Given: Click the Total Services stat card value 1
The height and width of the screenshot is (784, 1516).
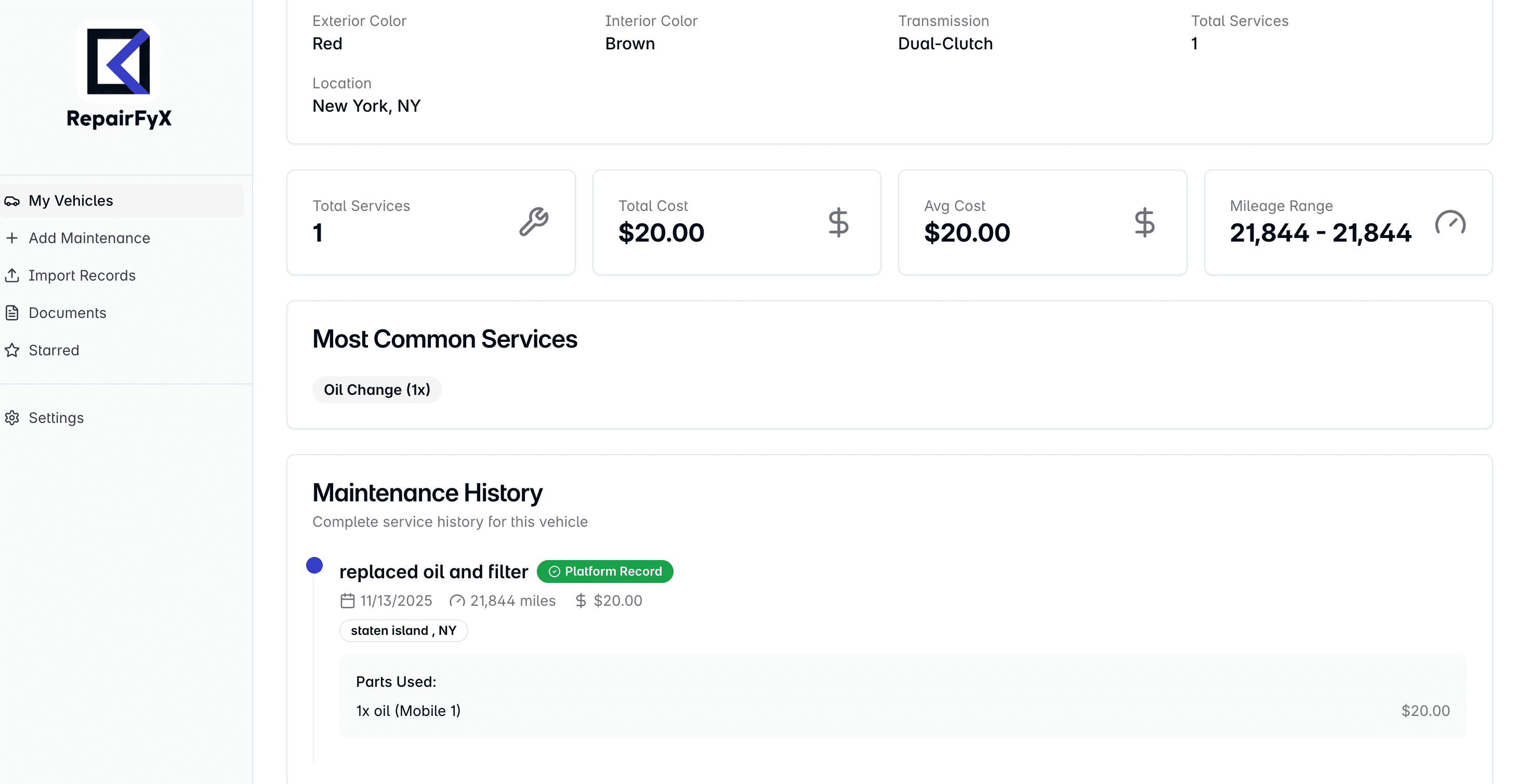Looking at the screenshot, I should [x=318, y=233].
